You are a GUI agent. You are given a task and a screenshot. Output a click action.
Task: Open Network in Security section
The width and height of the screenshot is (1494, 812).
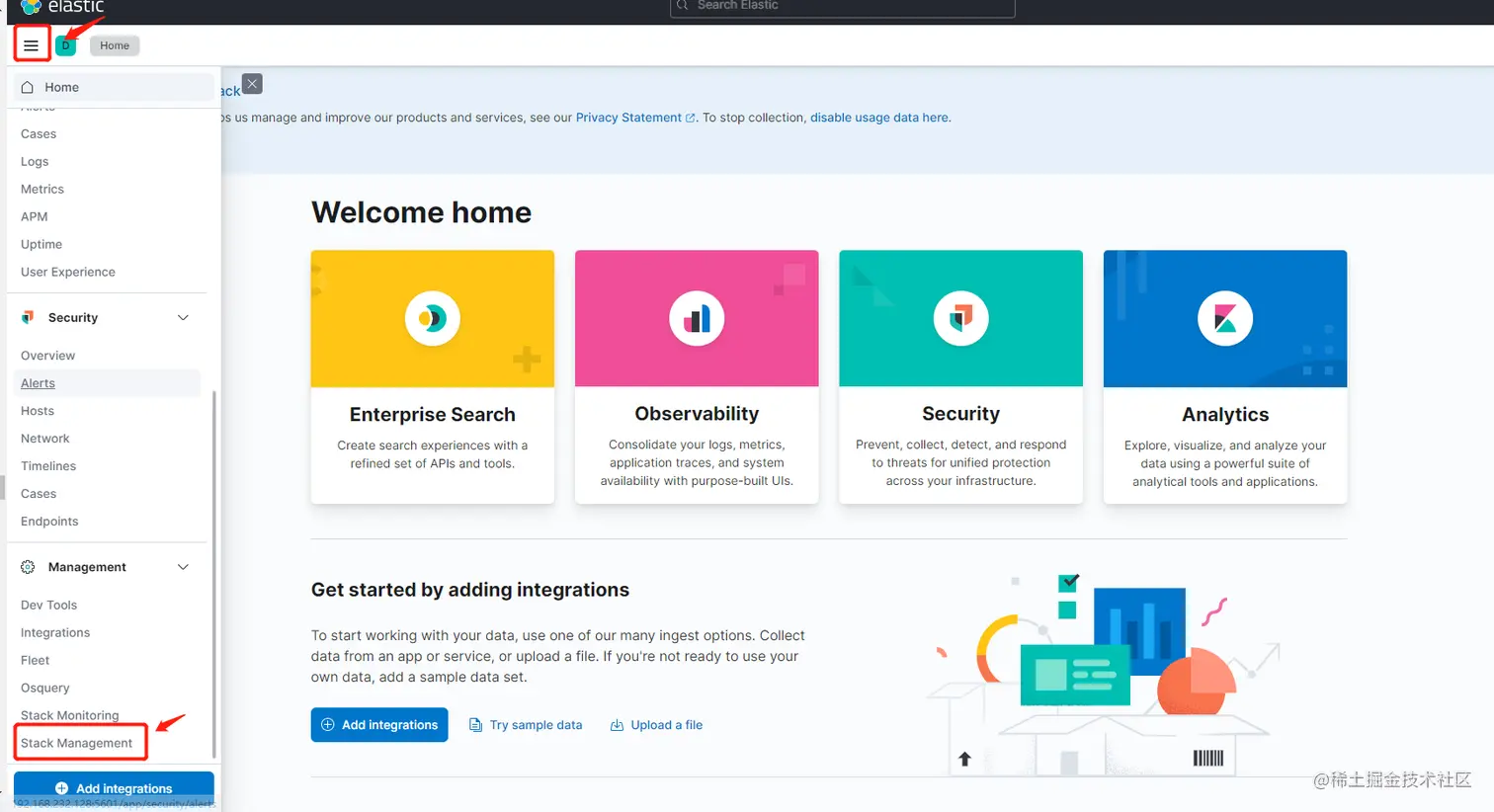(45, 439)
